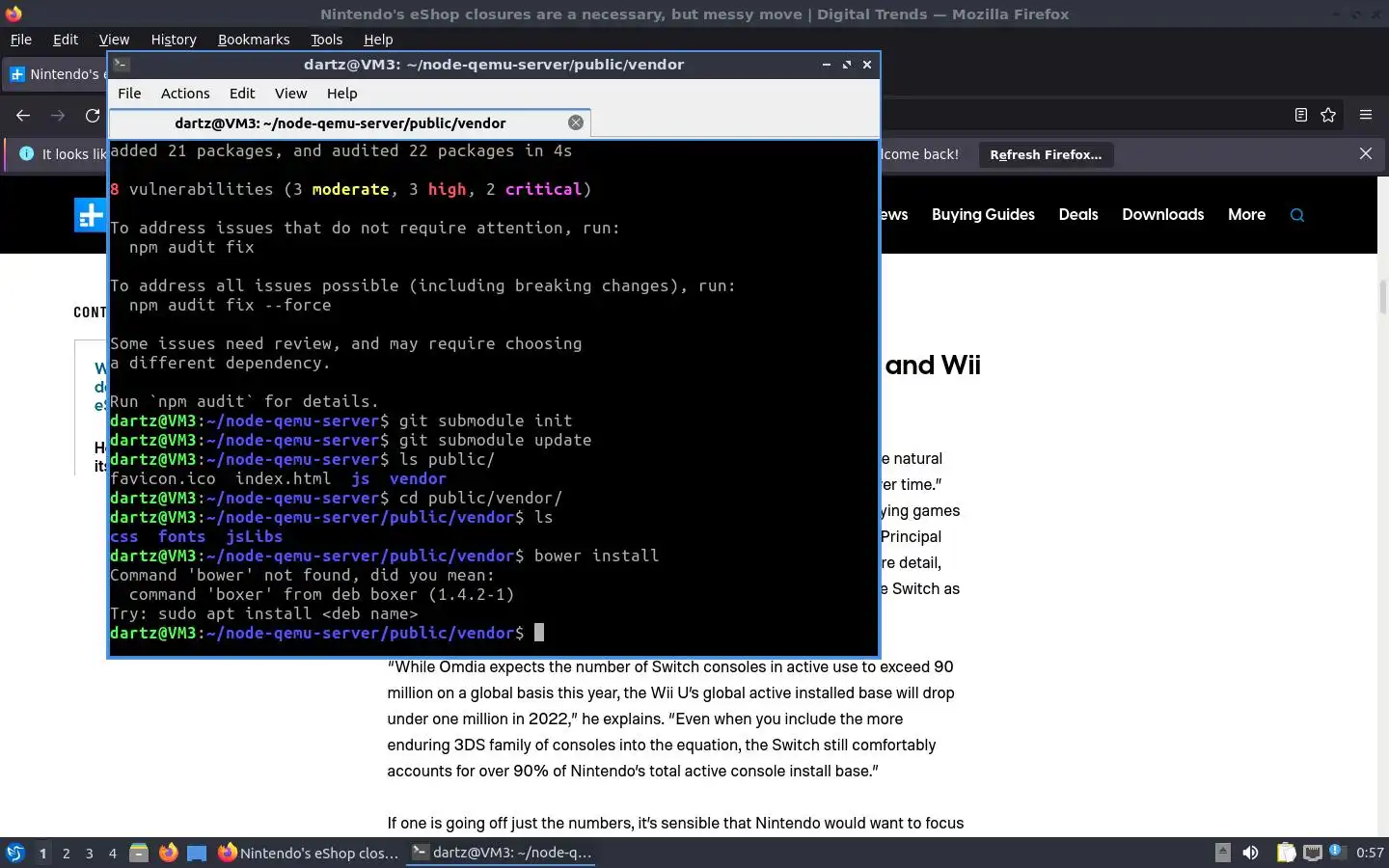The height and width of the screenshot is (868, 1389).
Task: Open the terminal's View menu
Action: [290, 94]
